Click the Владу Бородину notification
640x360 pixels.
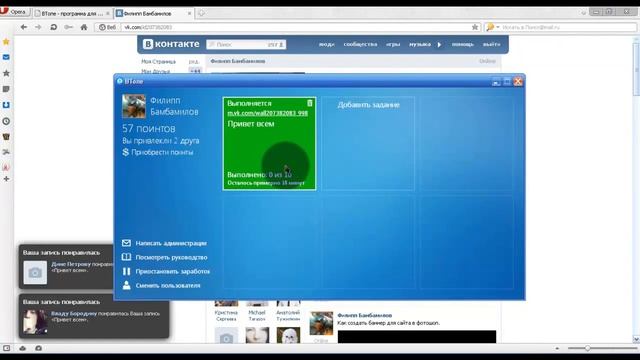(x=94, y=316)
